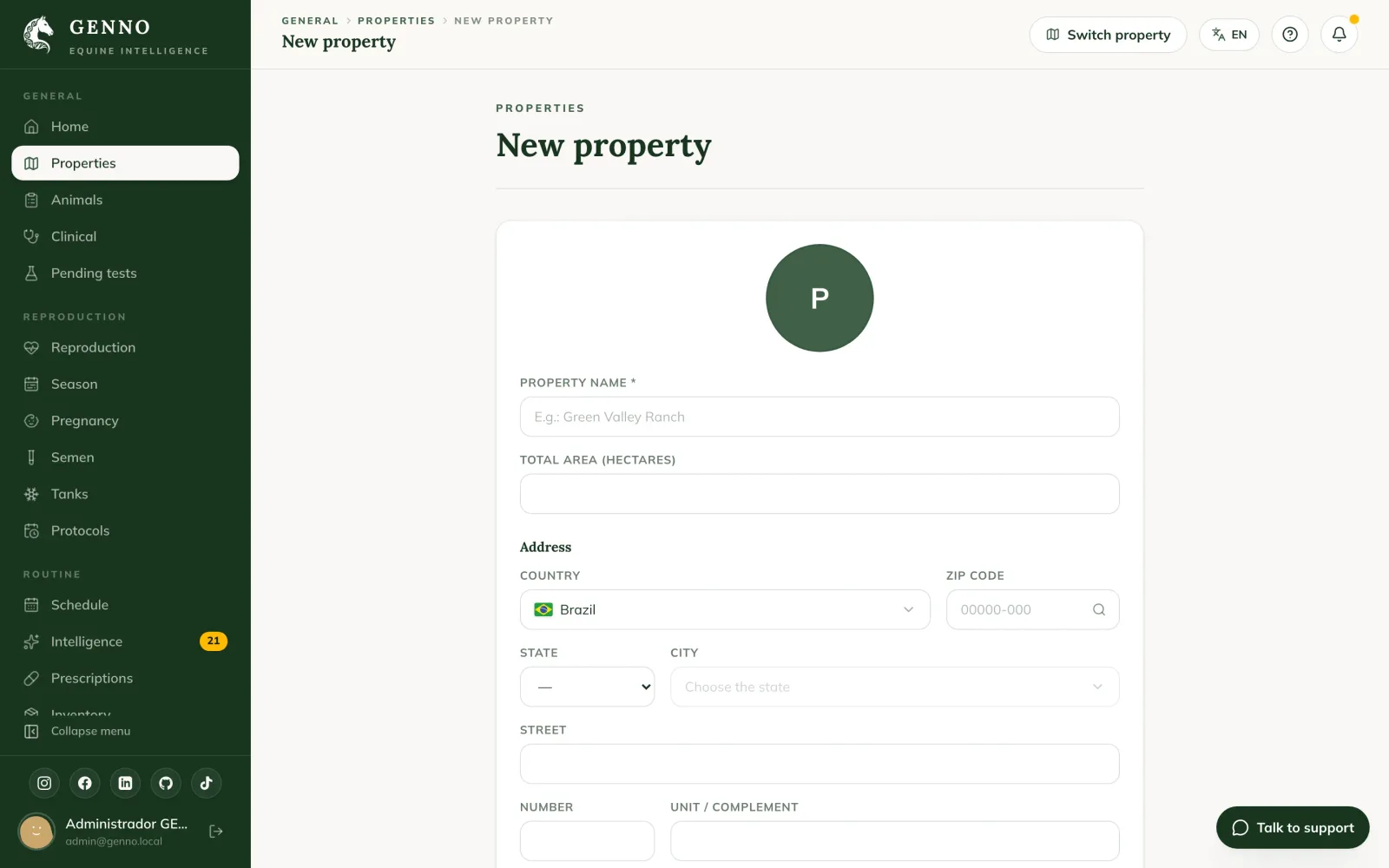The height and width of the screenshot is (868, 1389).
Task: Click the admin@genno.local email text
Action: point(114,841)
